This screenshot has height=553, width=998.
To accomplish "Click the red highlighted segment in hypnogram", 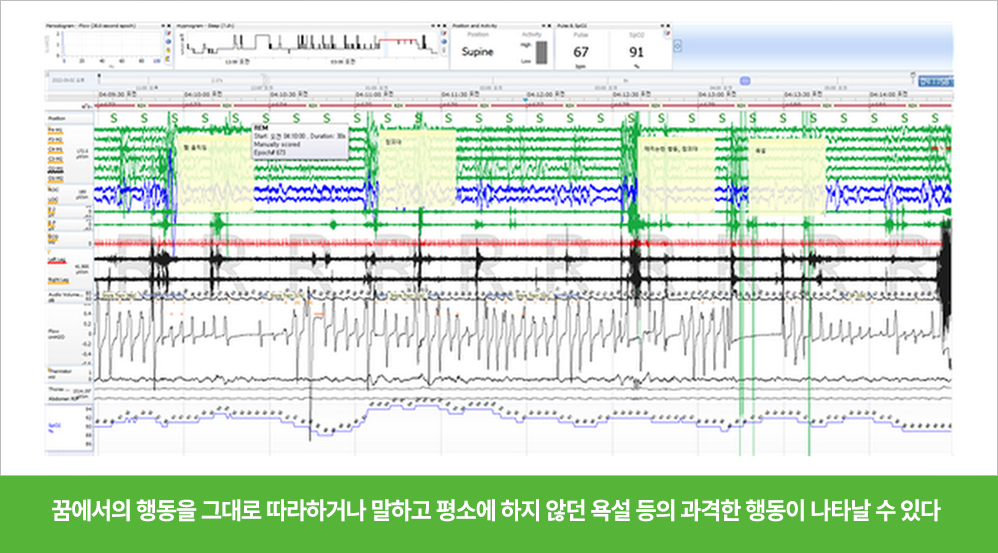I will 398,40.
